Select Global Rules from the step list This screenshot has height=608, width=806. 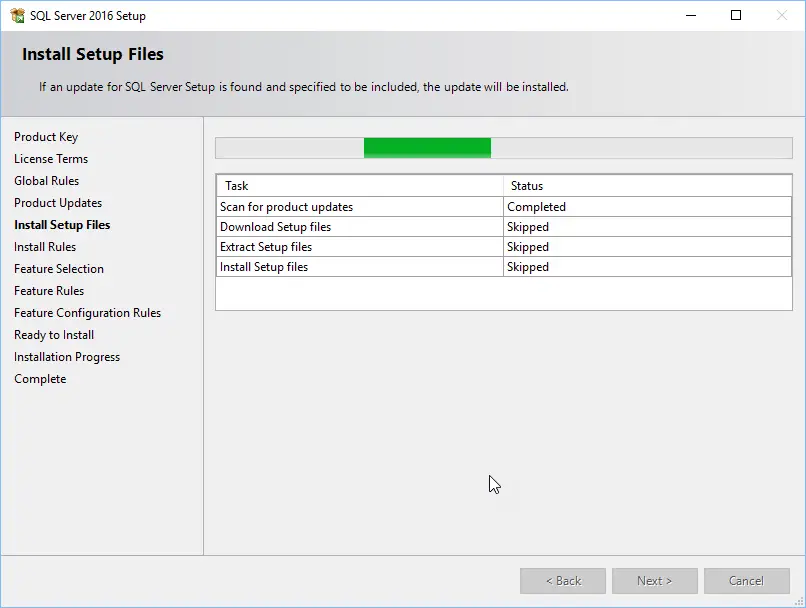click(46, 180)
